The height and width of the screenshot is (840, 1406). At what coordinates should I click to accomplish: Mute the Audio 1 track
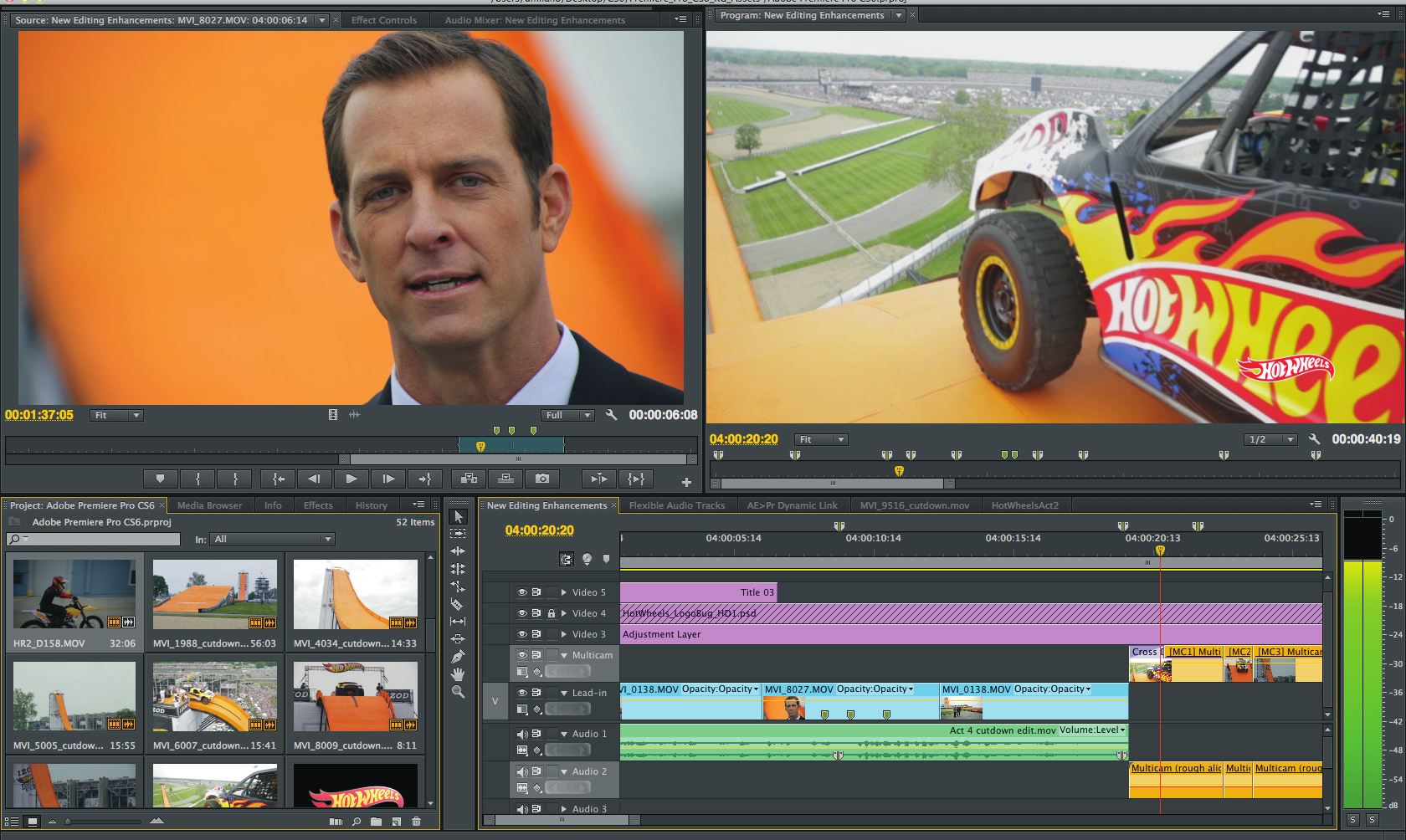click(x=521, y=734)
